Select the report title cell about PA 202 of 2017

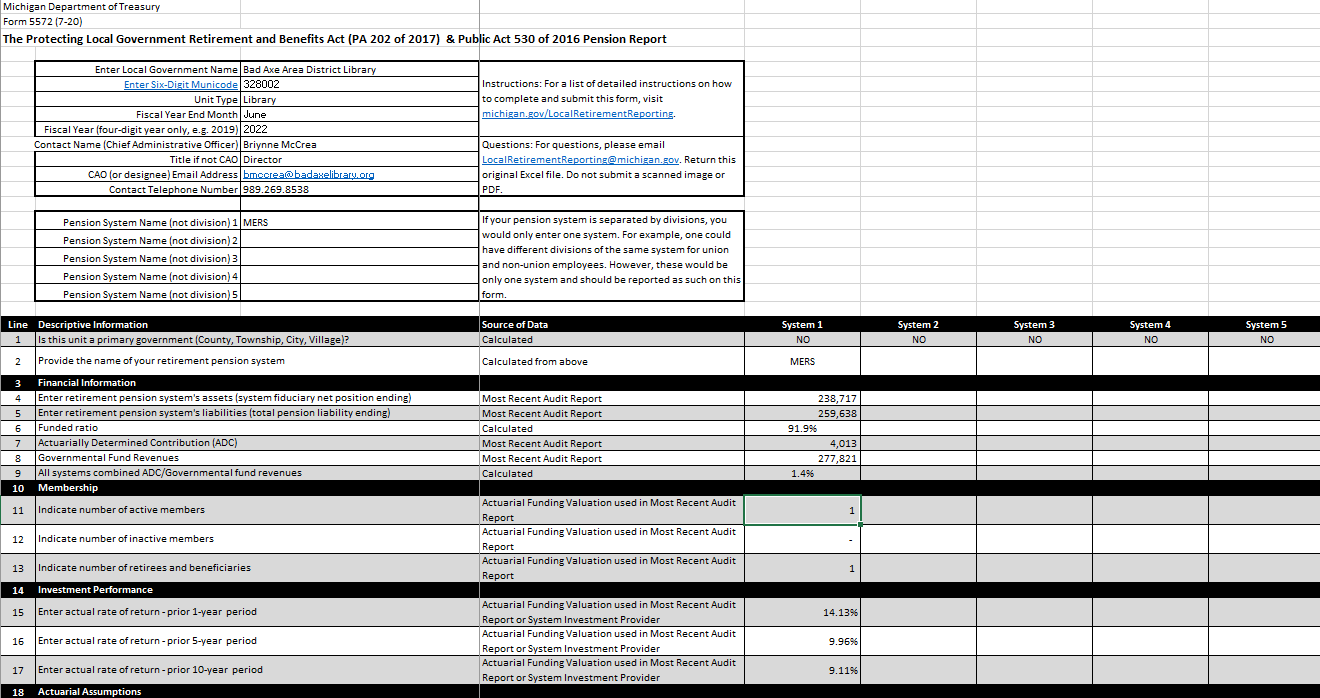[x=335, y=39]
